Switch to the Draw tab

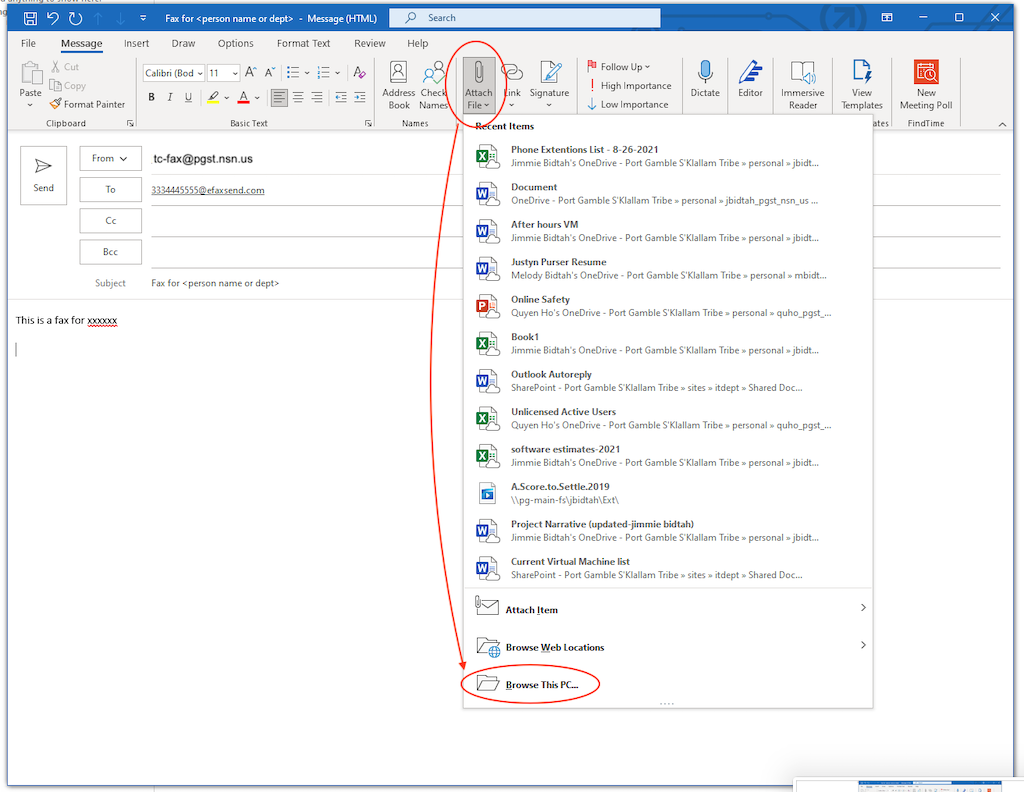184,43
